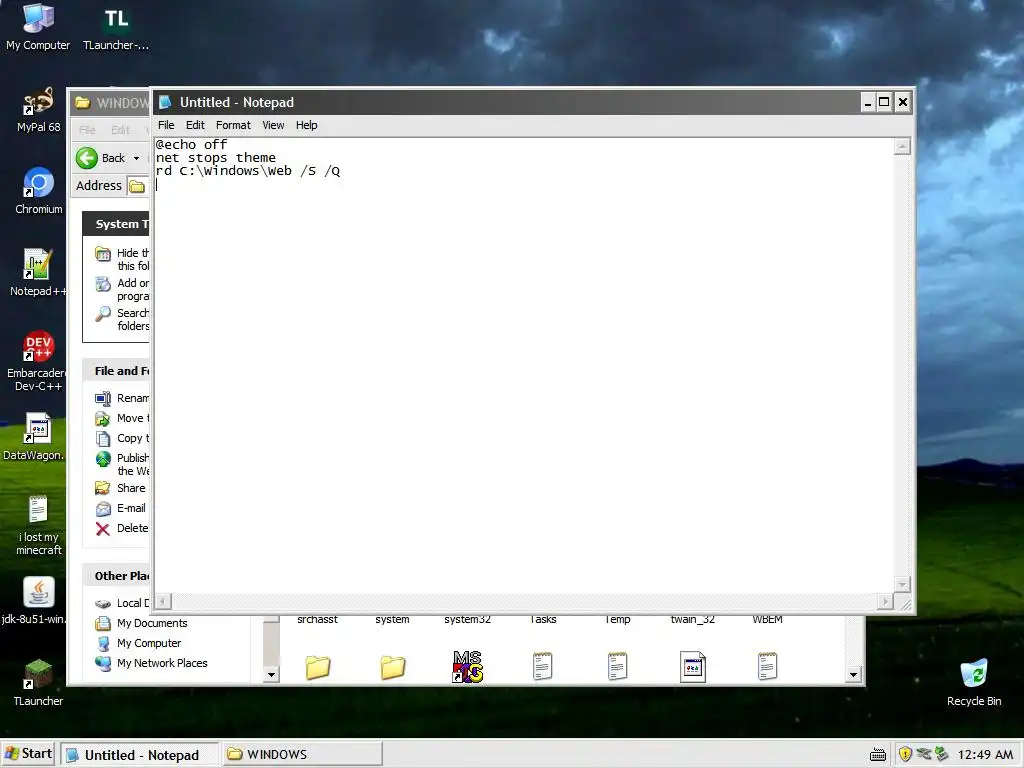
Task: Select the 'i lost my minecraft' text file
Action: 38,525
